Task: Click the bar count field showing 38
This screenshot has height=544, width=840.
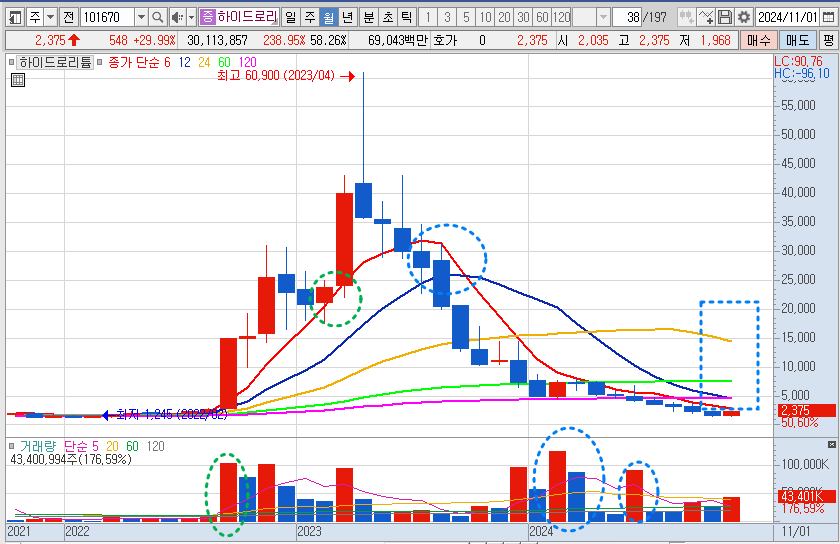Action: click(627, 17)
